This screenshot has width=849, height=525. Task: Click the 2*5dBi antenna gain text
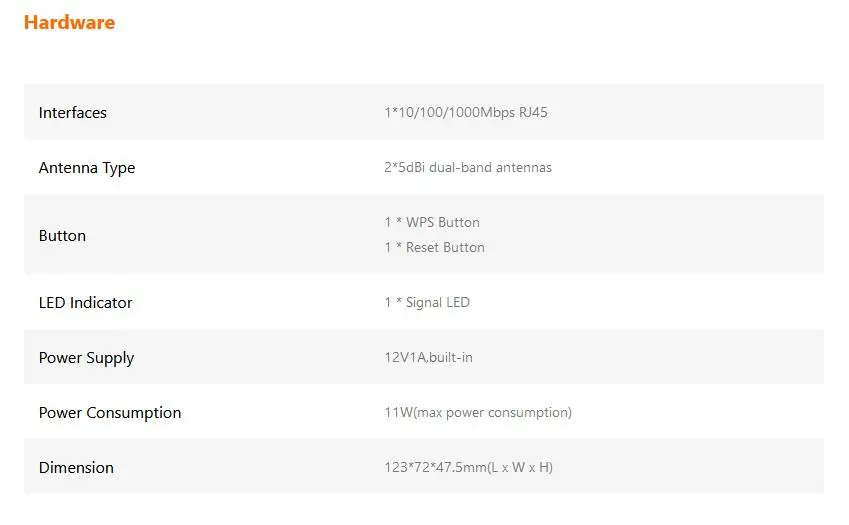tap(405, 168)
